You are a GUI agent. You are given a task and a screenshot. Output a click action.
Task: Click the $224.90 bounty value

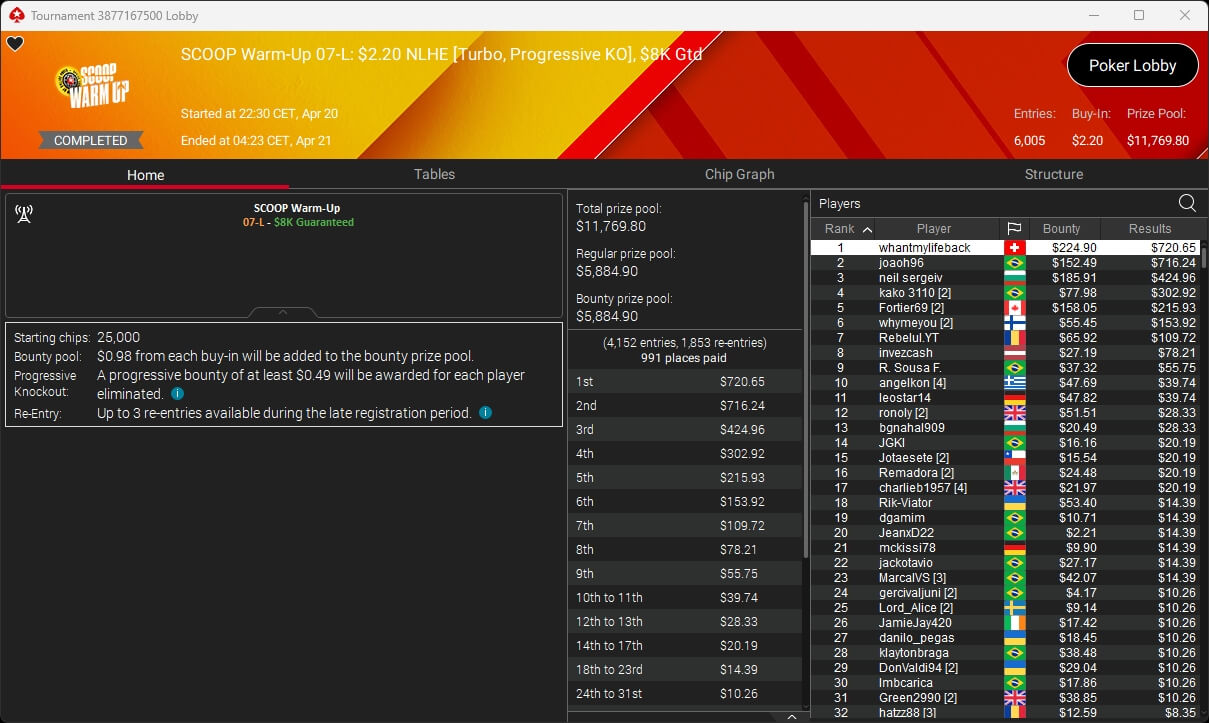pos(1075,248)
